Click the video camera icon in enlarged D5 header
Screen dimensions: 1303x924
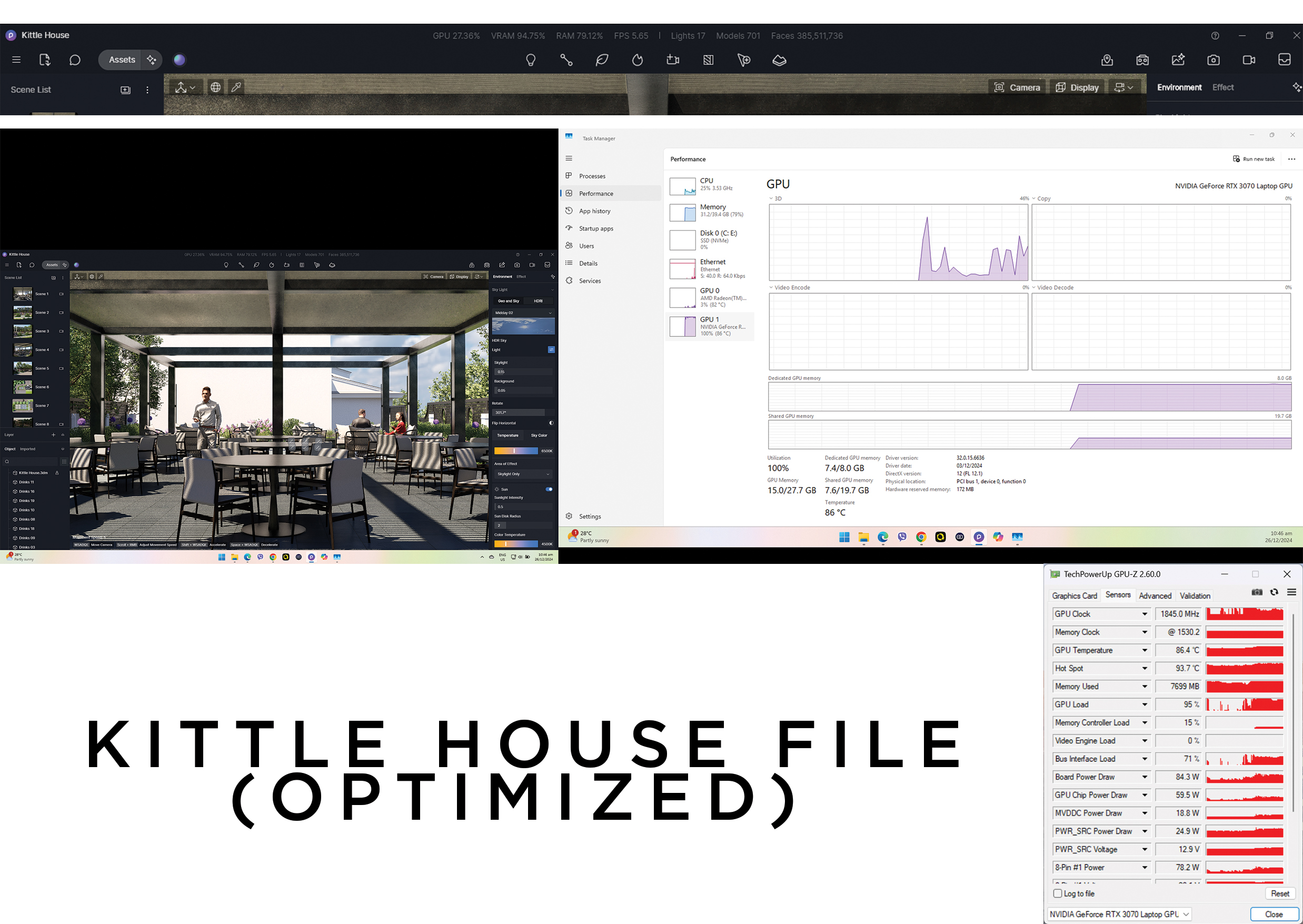1249,59
